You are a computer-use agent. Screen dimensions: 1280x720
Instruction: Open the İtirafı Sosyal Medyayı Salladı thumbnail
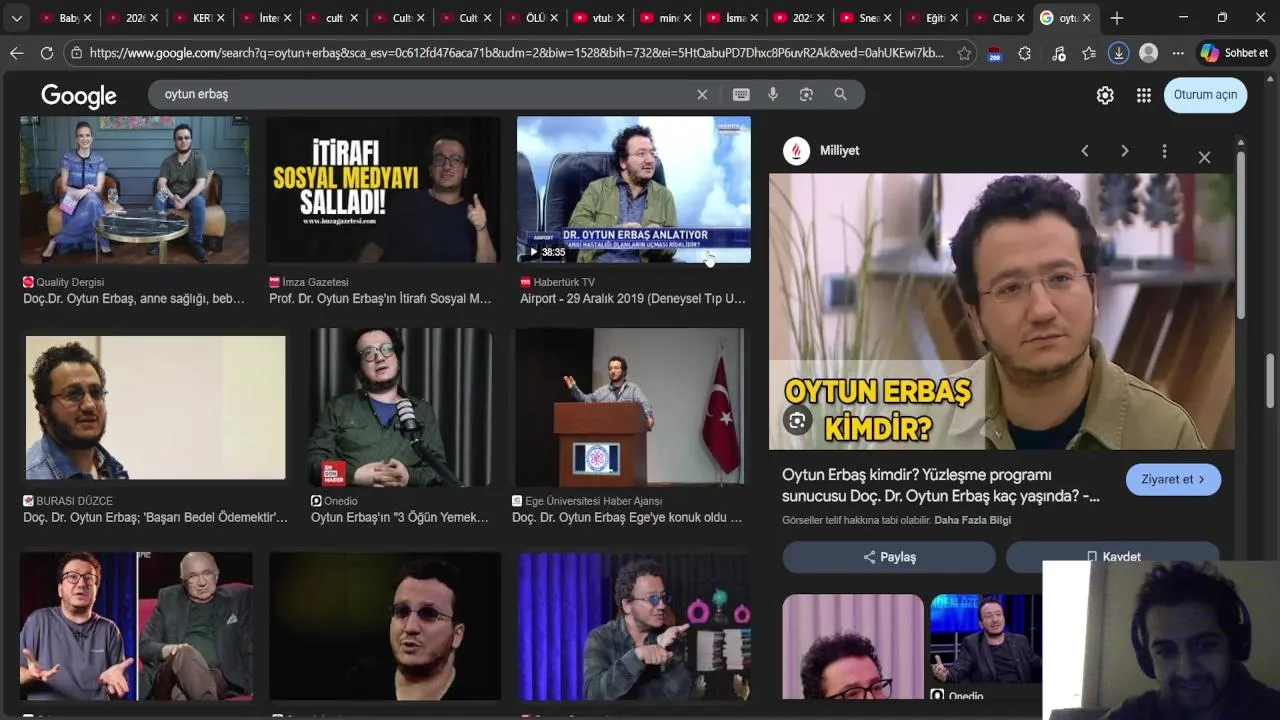point(383,190)
